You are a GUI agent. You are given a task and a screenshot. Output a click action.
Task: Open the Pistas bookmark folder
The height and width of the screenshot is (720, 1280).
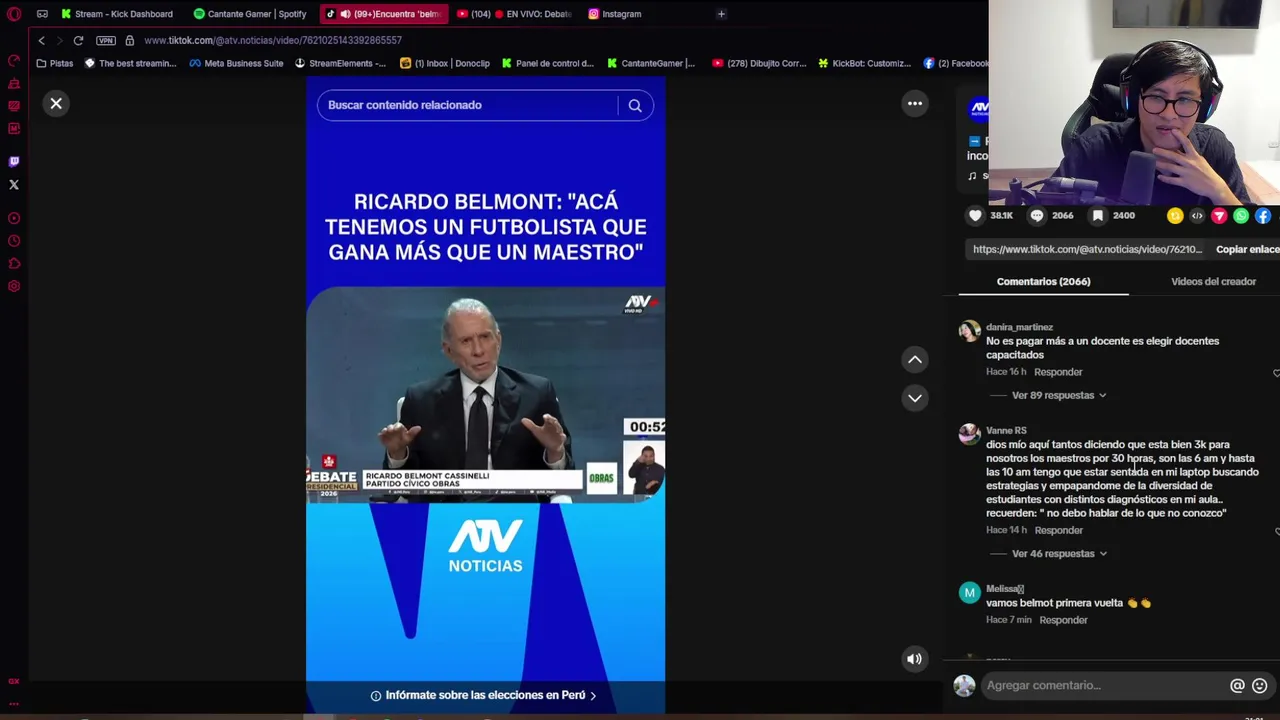[54, 63]
